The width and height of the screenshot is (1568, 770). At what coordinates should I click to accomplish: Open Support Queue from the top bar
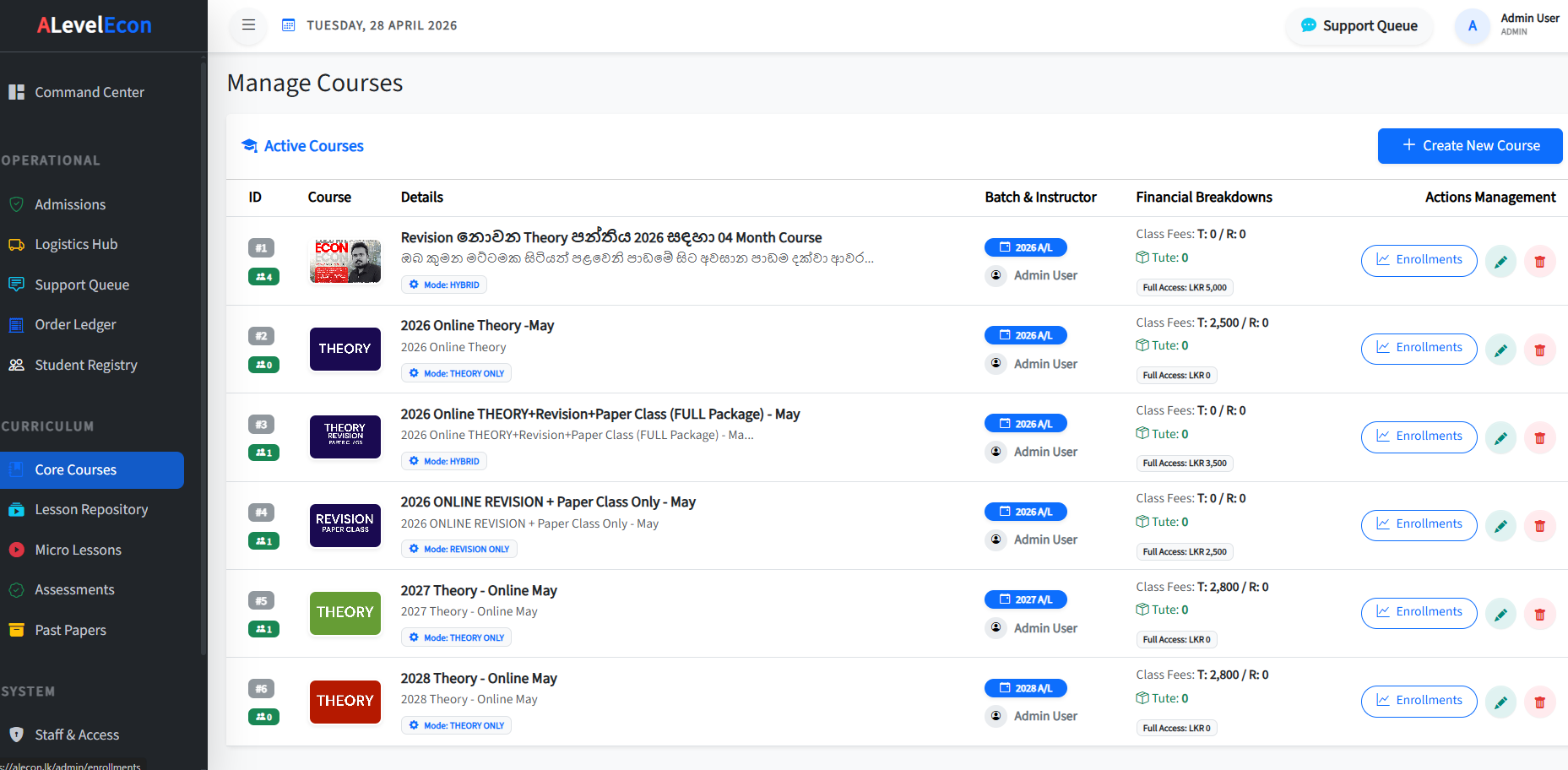click(x=1359, y=25)
